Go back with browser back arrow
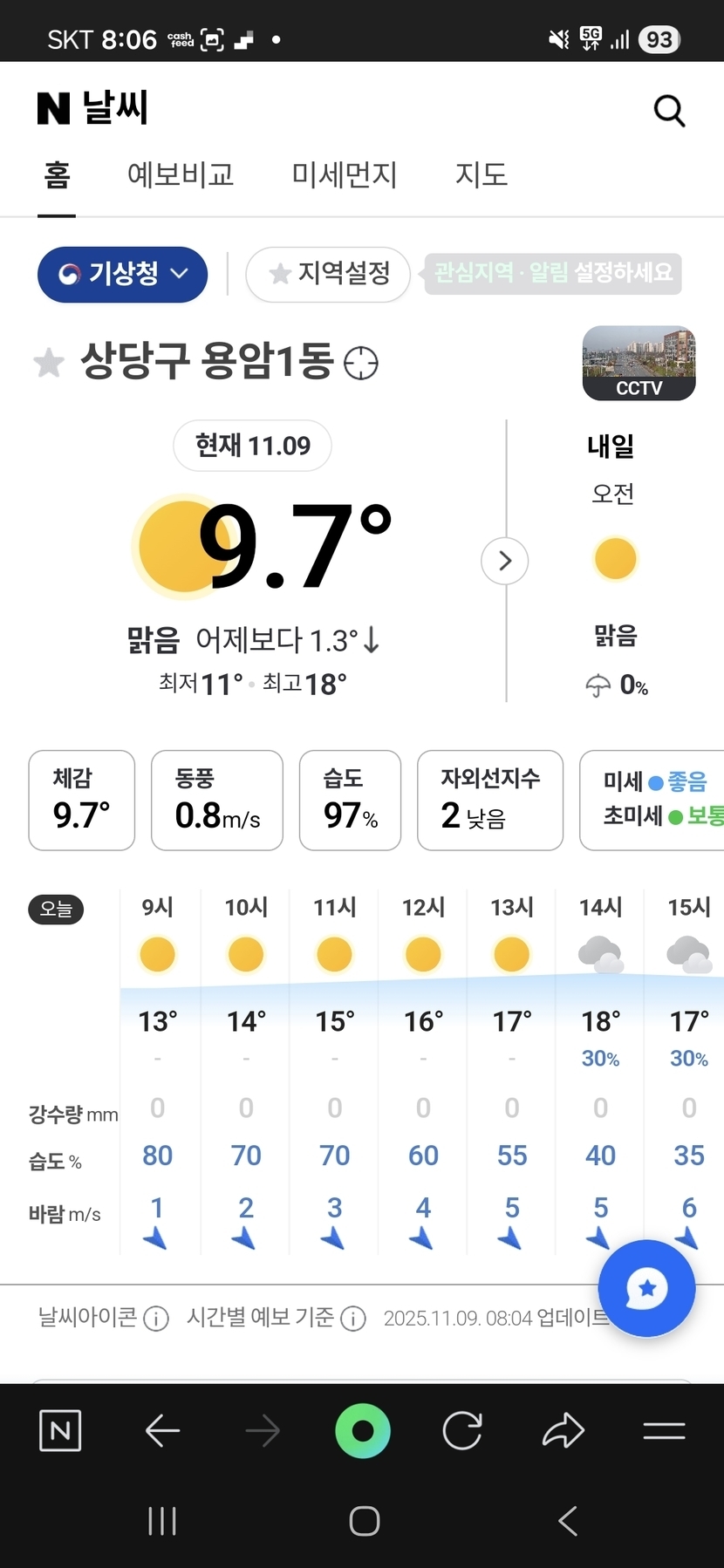Viewport: 724px width, 1568px height. point(162,1431)
